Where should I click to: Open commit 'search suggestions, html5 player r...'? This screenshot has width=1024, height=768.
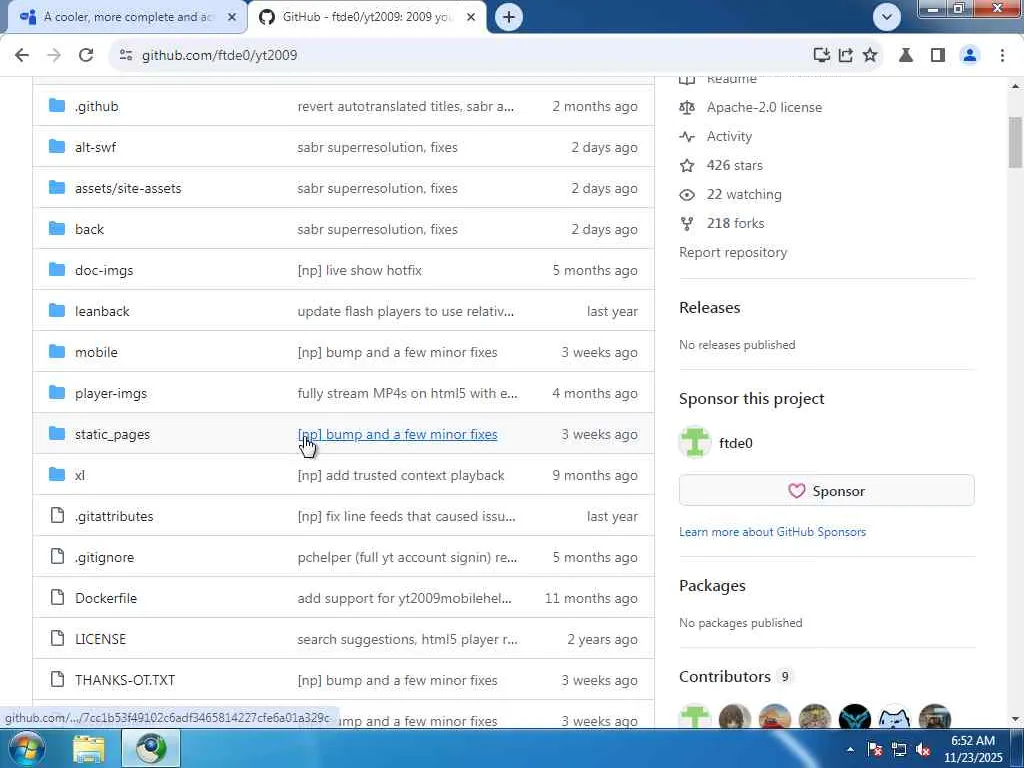pyautogui.click(x=407, y=639)
